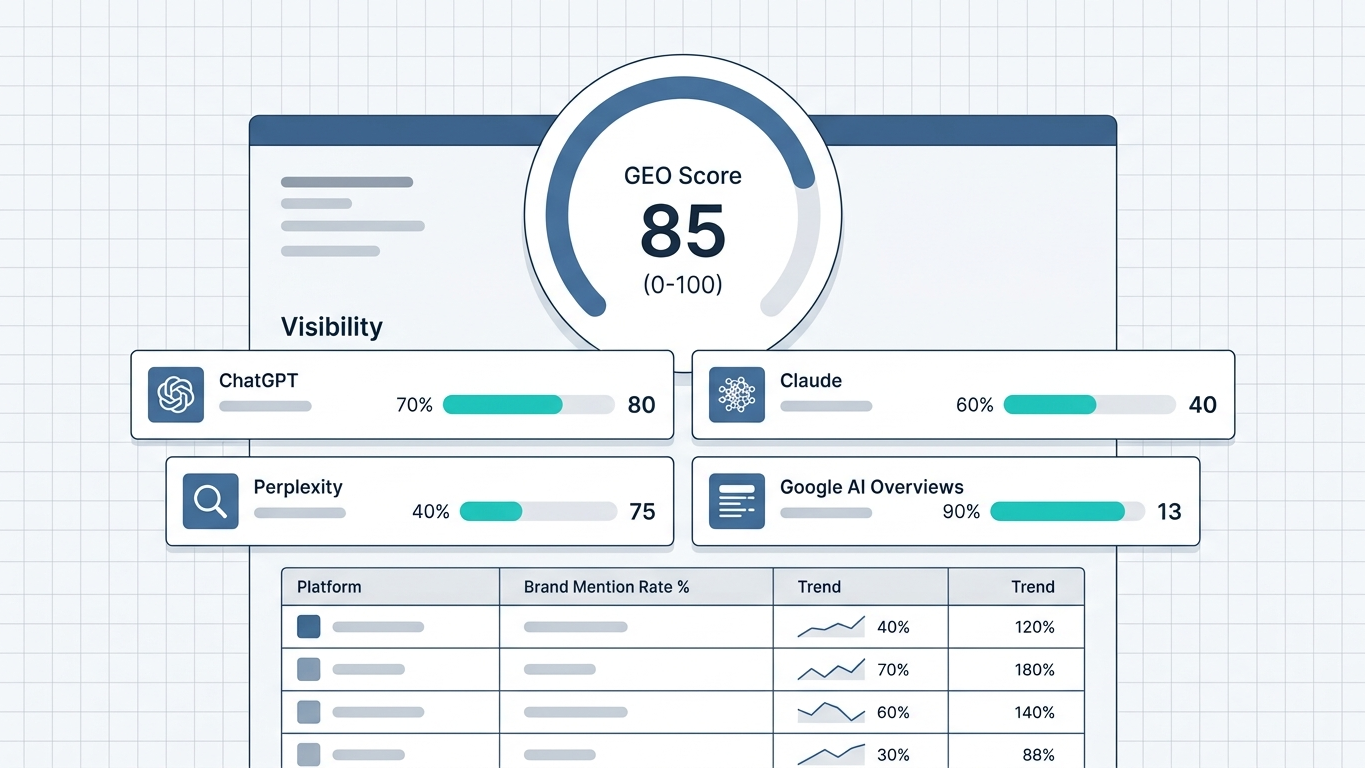
Task: Click the ChatGPT score 80
Action: [641, 404]
